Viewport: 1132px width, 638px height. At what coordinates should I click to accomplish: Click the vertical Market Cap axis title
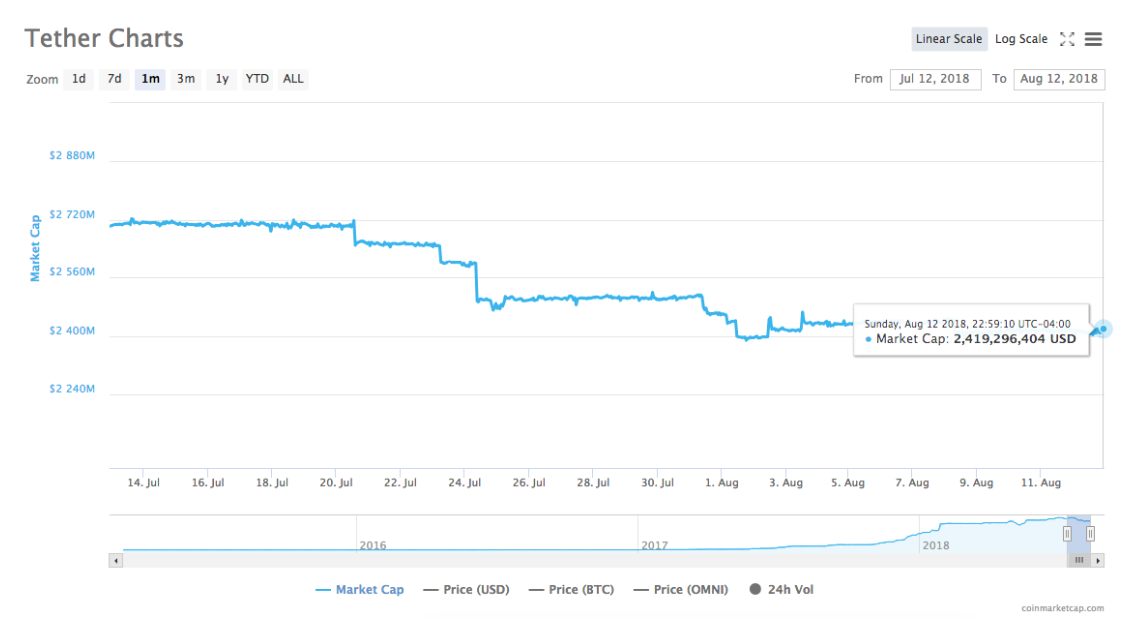(x=35, y=248)
